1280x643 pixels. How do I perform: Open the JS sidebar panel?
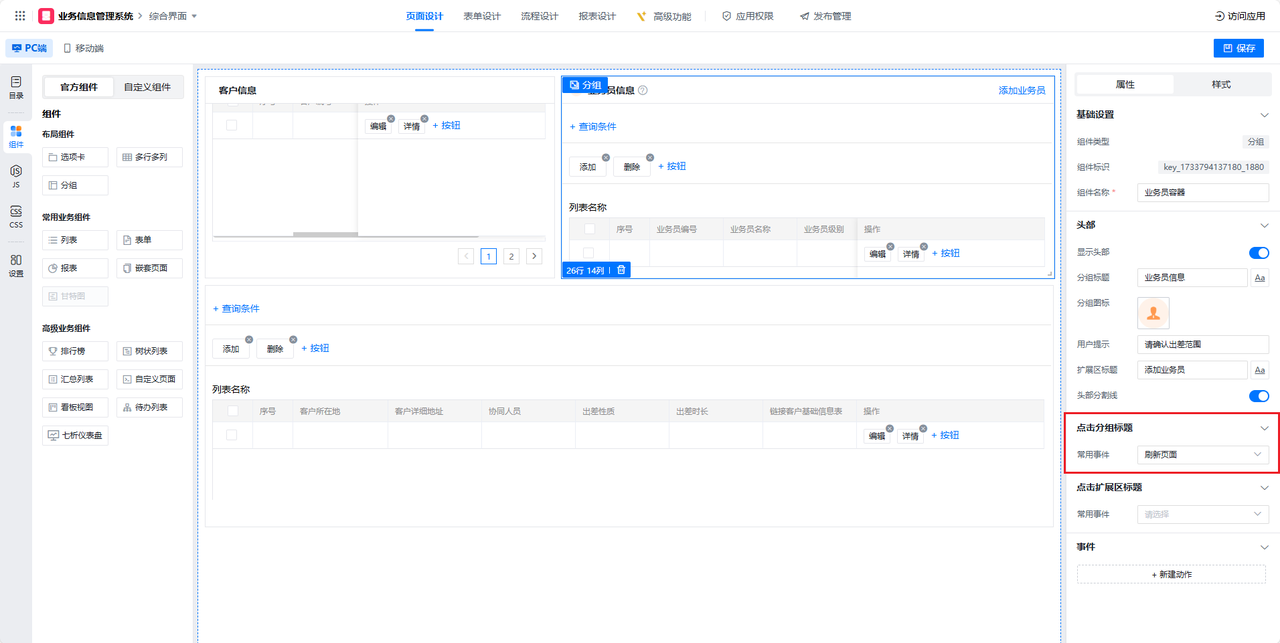click(16, 177)
